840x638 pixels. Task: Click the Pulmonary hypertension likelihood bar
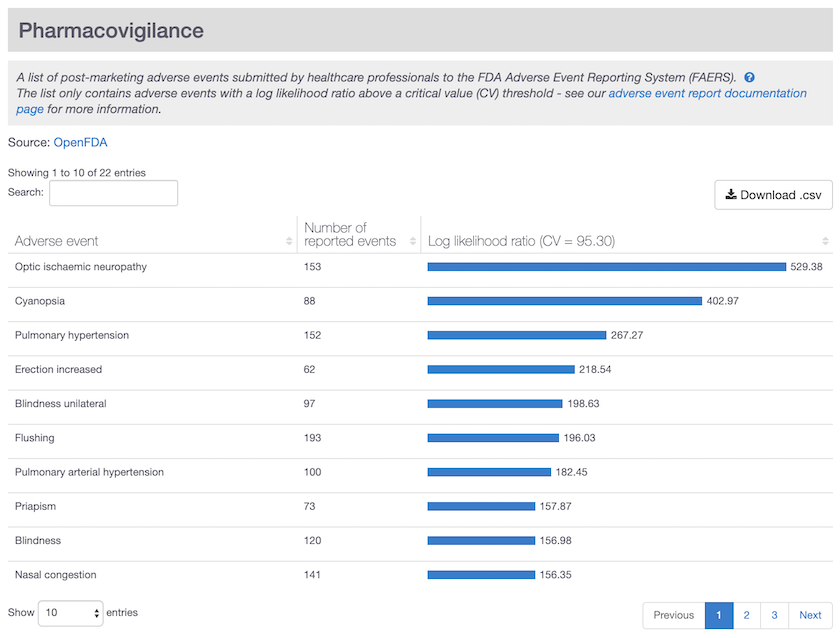[516, 335]
